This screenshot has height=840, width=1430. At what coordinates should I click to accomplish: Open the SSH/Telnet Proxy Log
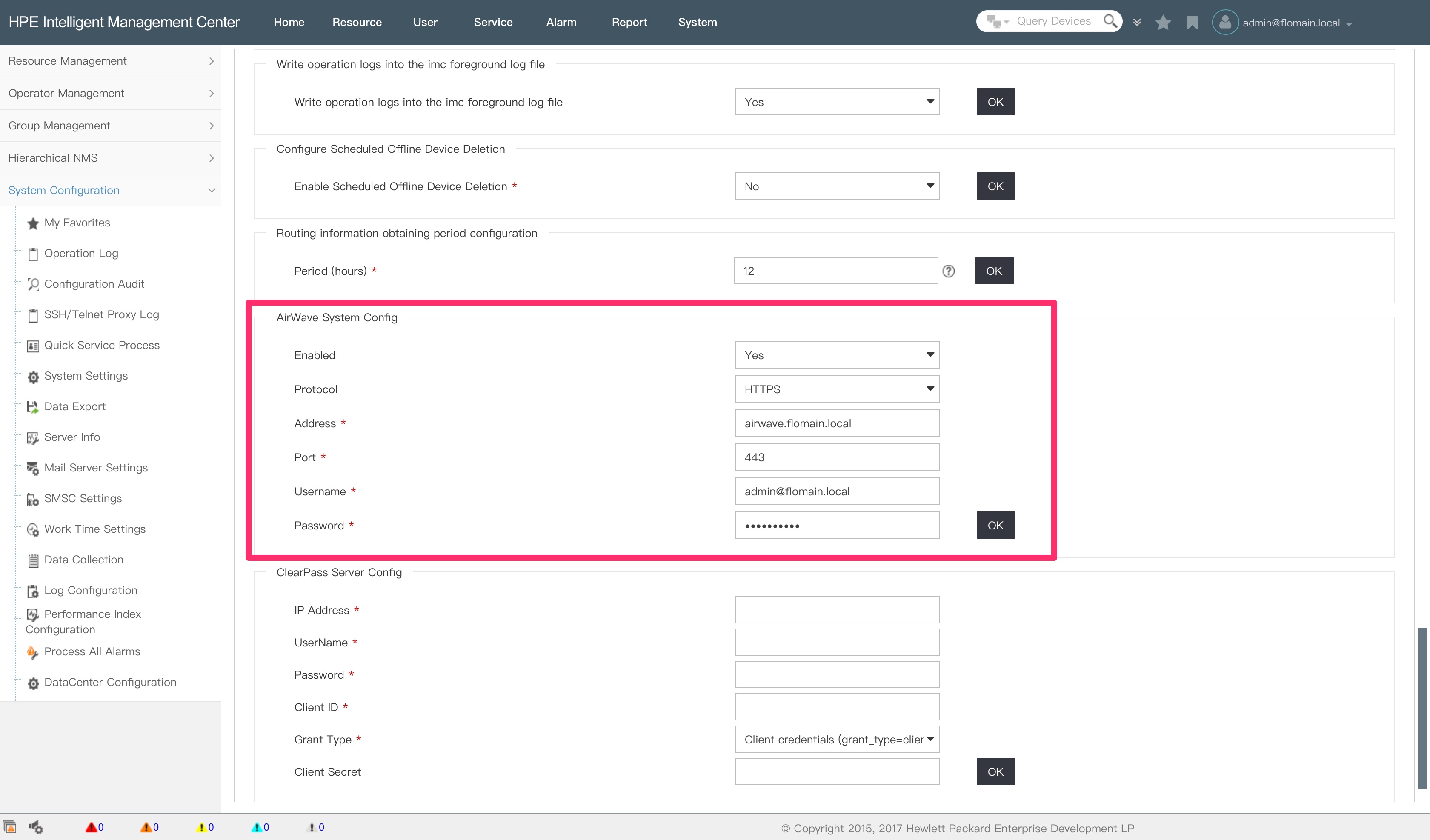pos(102,314)
